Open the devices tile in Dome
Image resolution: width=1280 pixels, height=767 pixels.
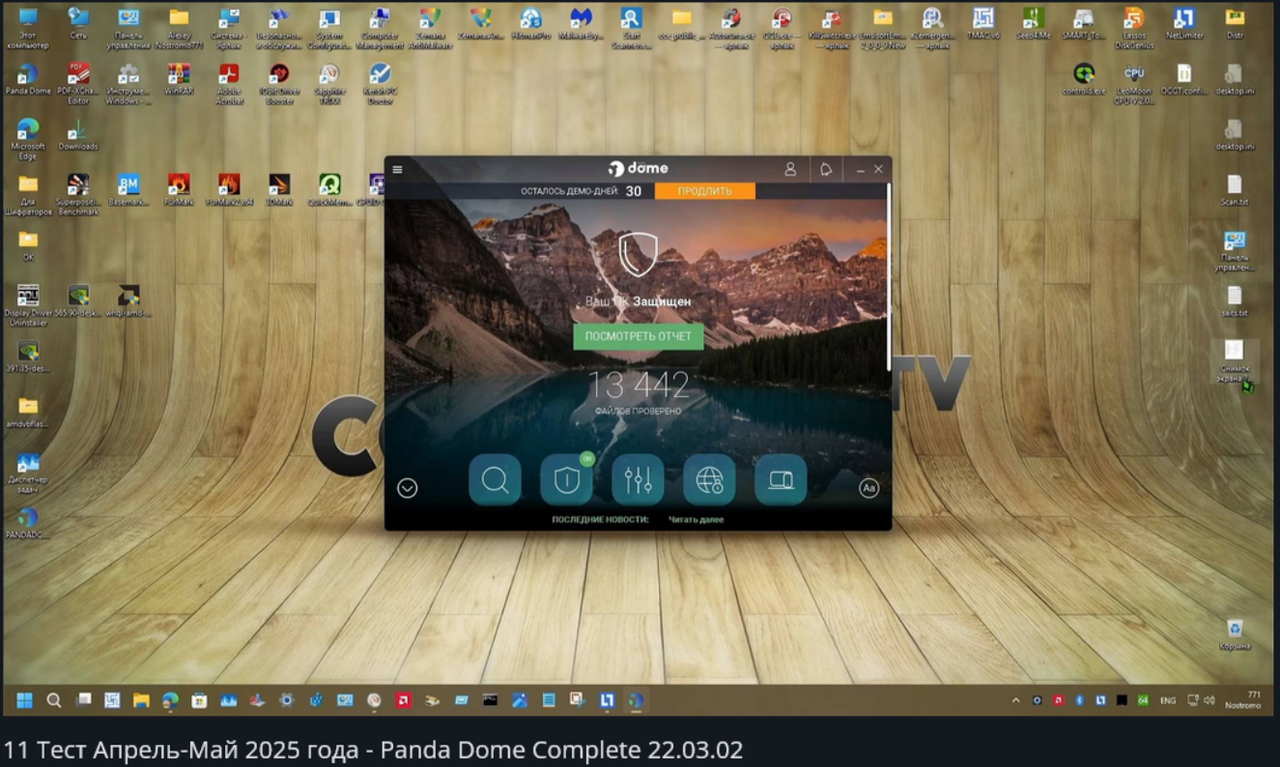781,480
